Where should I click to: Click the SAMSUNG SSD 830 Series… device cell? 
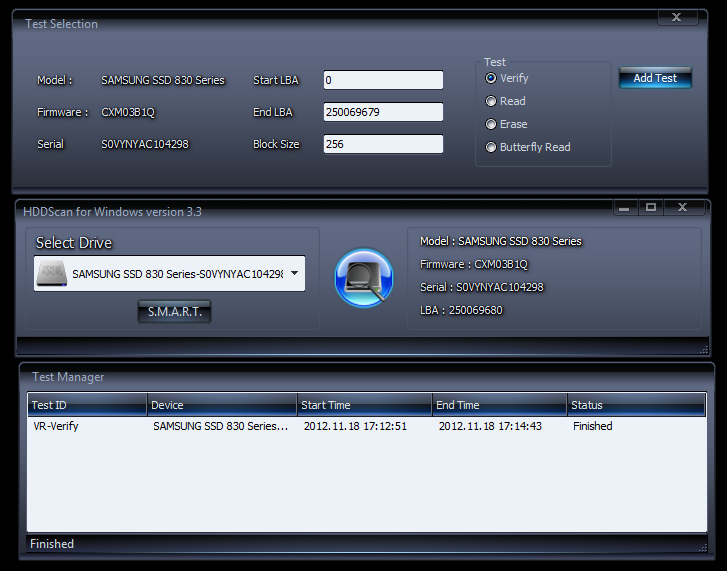click(221, 426)
